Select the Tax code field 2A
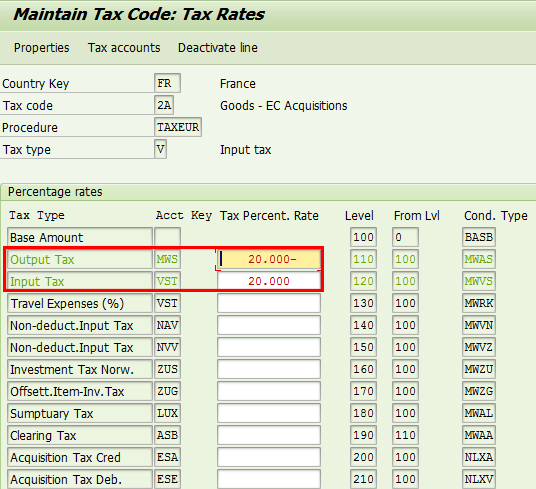536x489 pixels. pyautogui.click(x=164, y=105)
